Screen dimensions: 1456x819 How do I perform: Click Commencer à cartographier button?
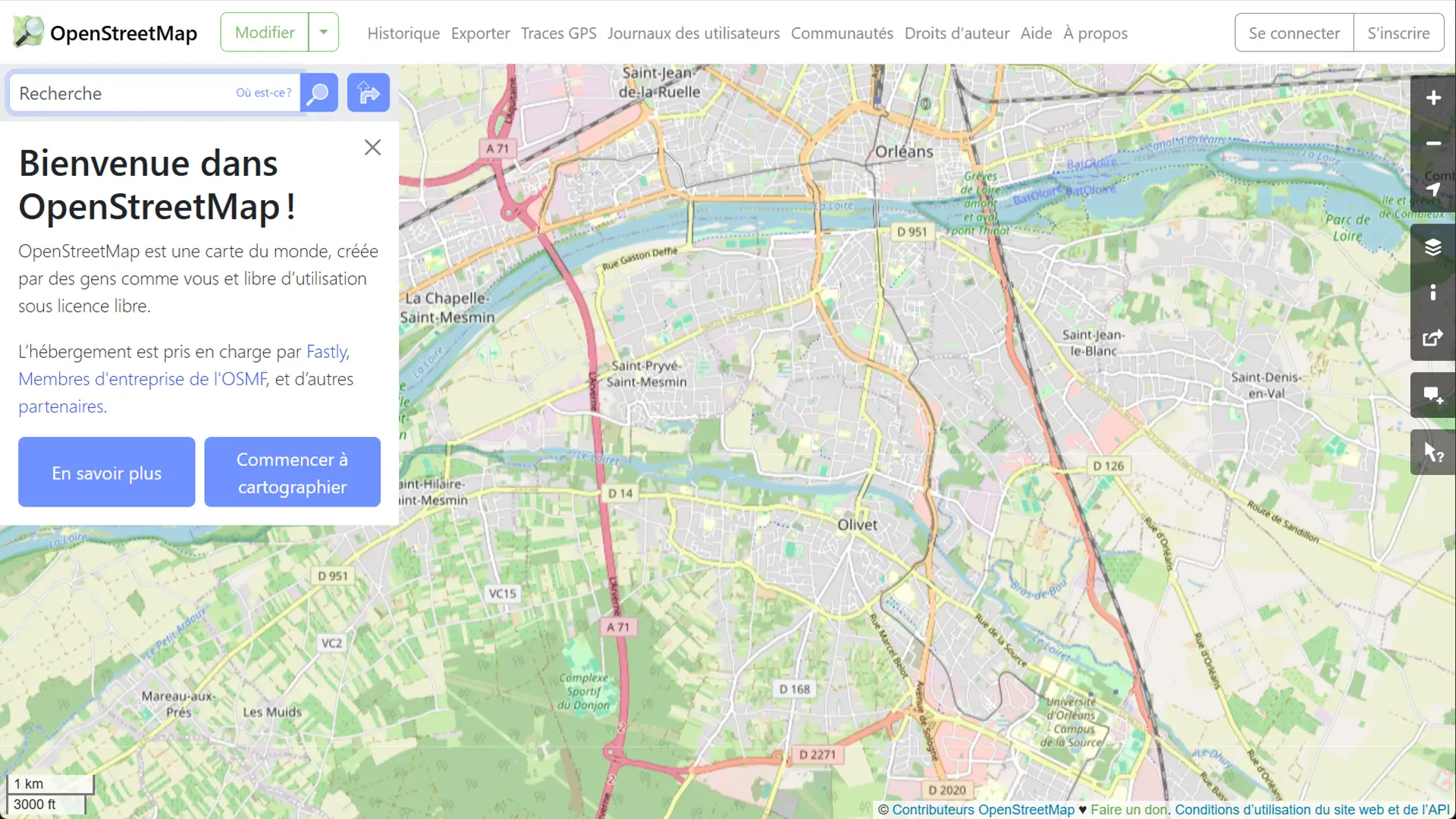coord(292,472)
